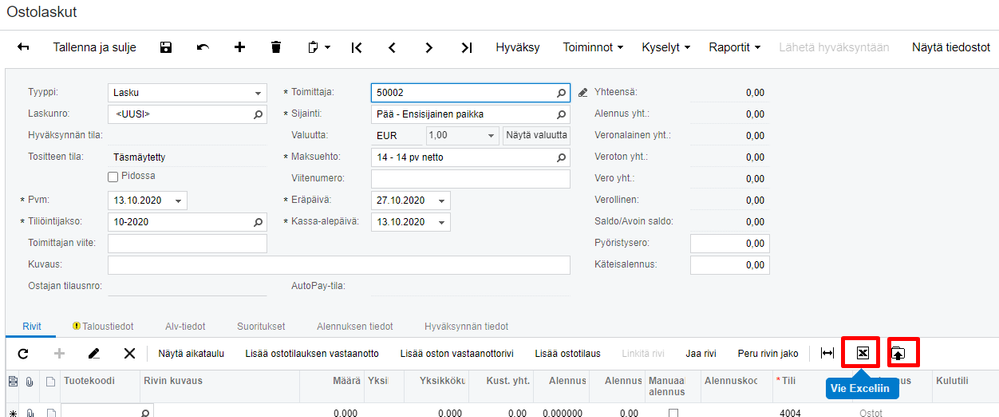
Task: Go to the last record
Action: [467, 47]
